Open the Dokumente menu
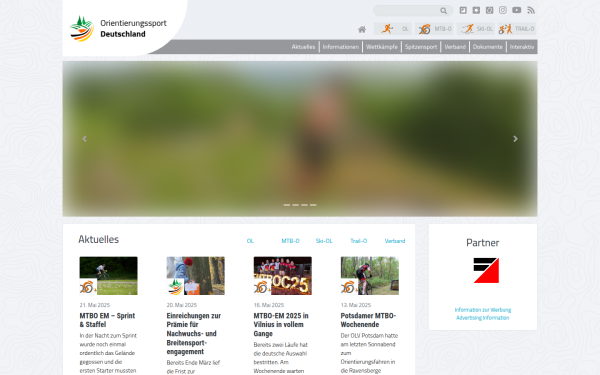 pos(488,47)
